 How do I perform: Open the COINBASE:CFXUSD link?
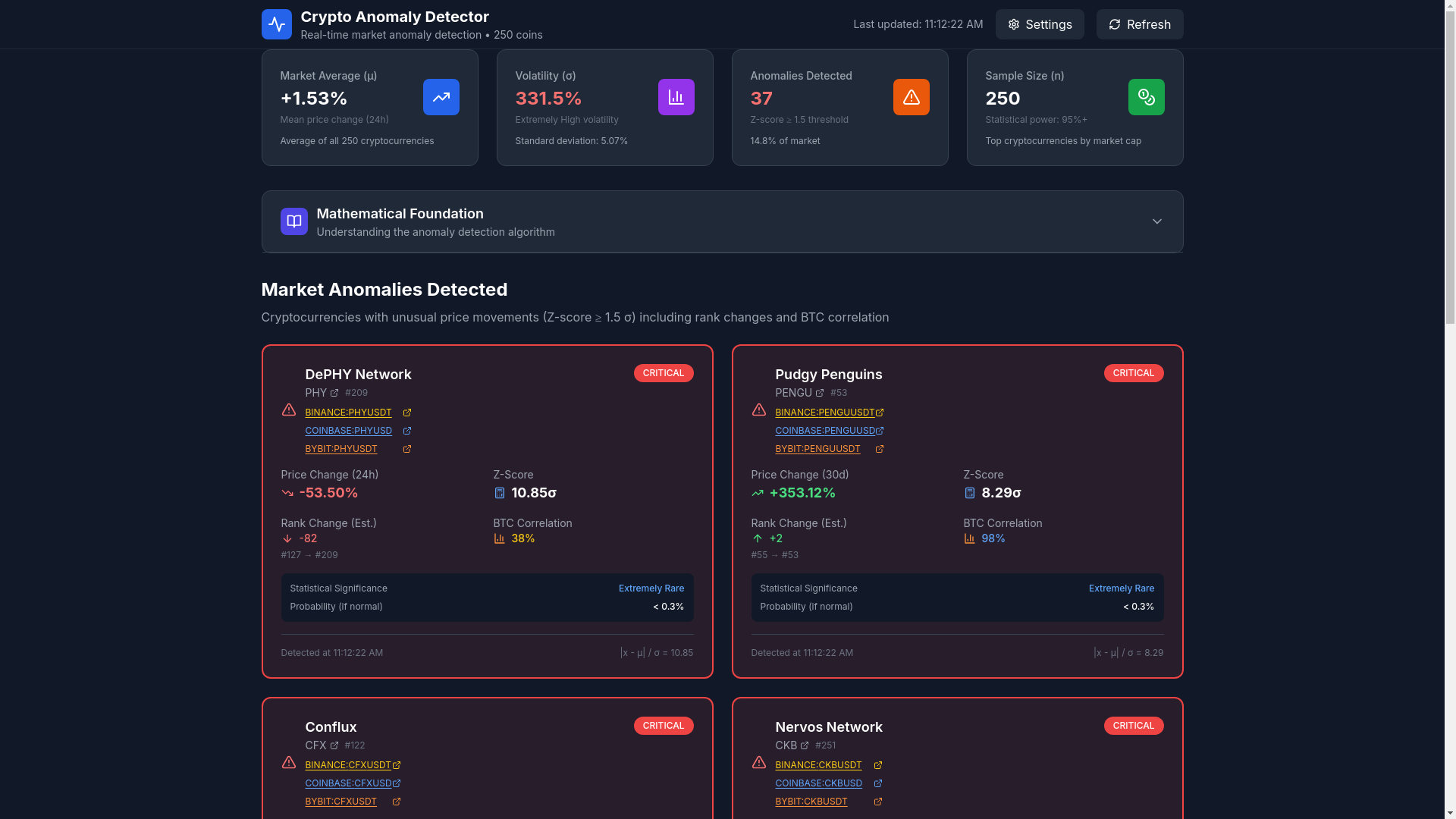tap(347, 783)
